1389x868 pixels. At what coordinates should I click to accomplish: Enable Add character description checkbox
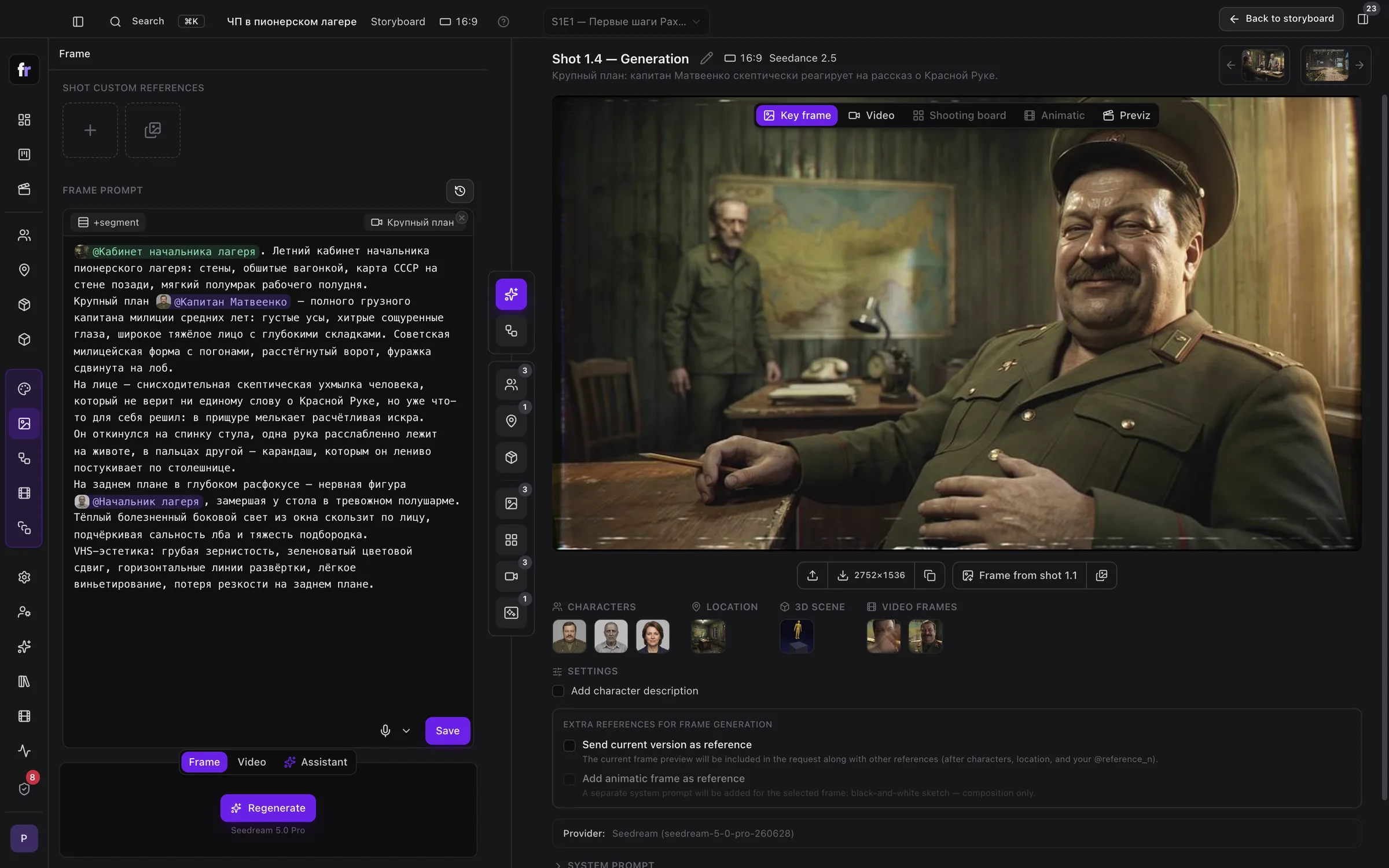tap(558, 691)
